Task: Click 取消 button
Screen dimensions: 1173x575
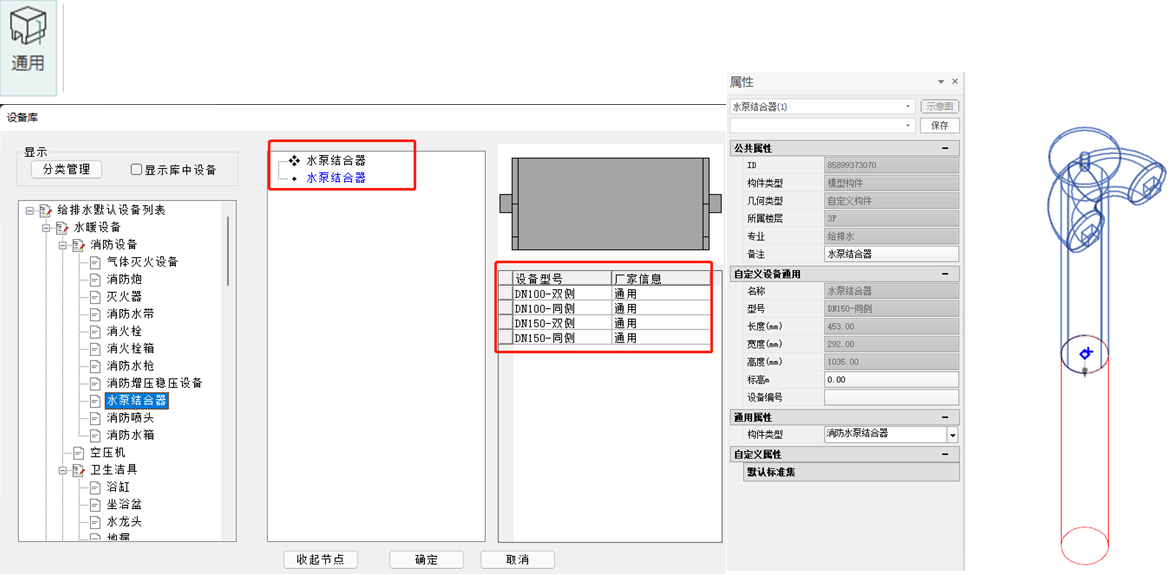Action: tap(518, 560)
